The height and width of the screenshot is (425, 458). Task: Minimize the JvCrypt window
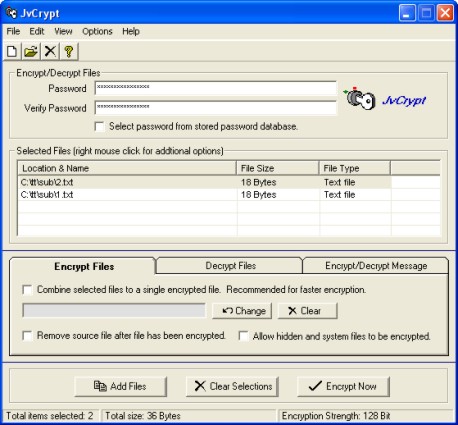point(407,13)
